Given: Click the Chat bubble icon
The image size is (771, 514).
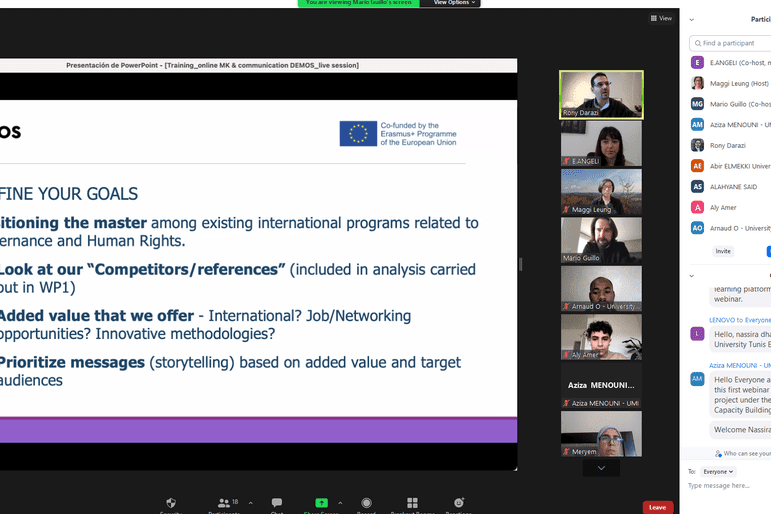Looking at the screenshot, I should 277,503.
